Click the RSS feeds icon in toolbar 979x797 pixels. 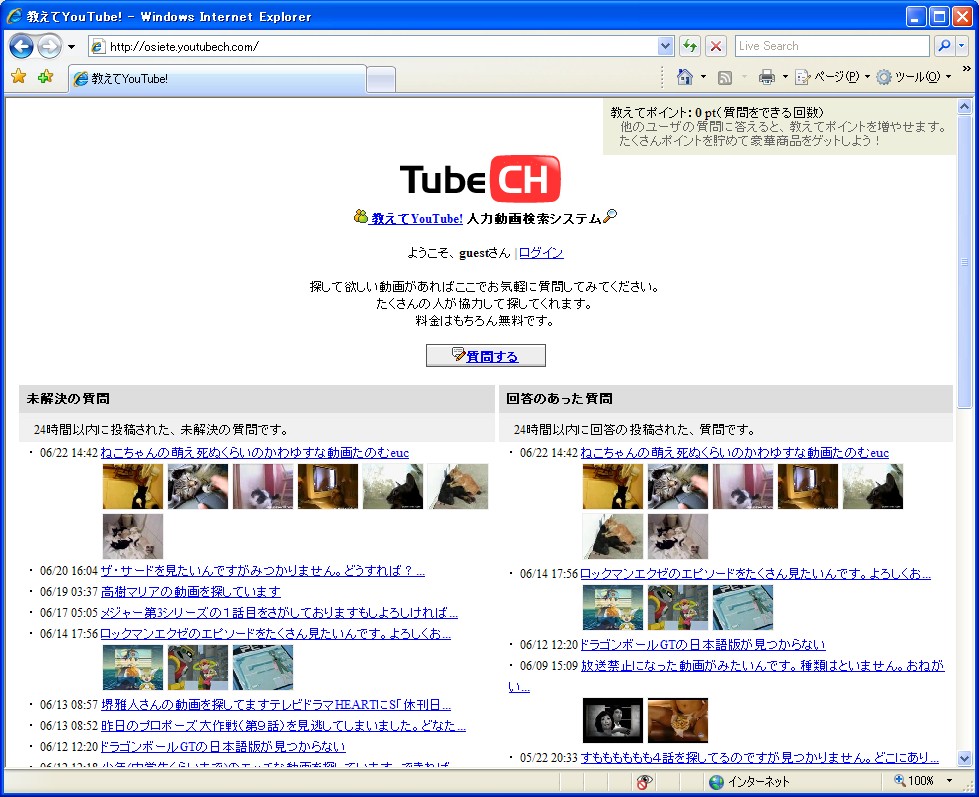pos(725,77)
